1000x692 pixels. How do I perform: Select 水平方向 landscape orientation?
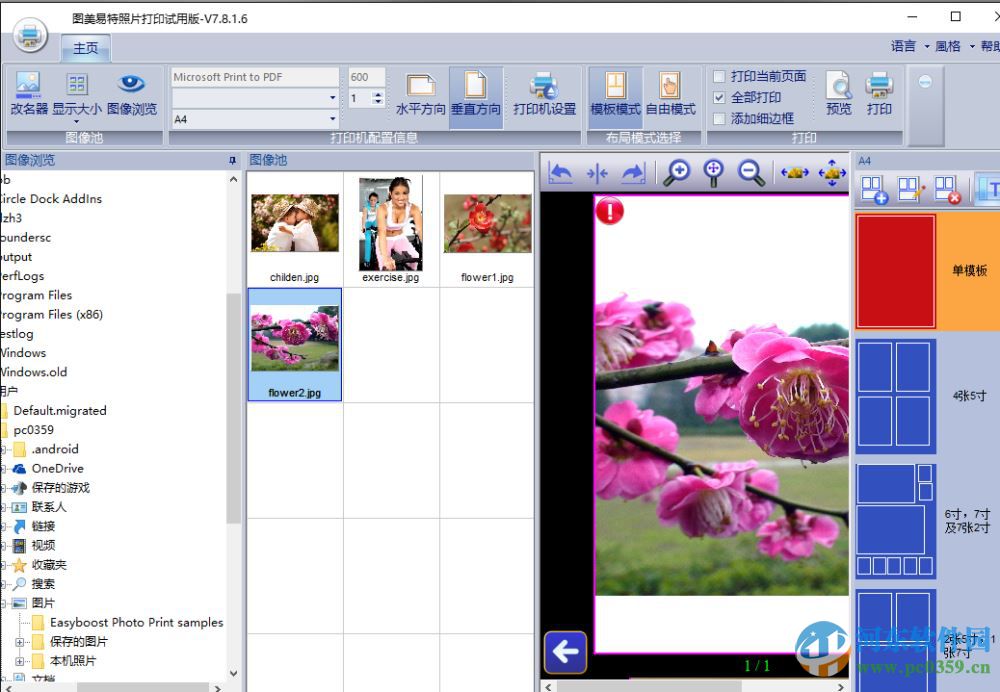pyautogui.click(x=420, y=94)
